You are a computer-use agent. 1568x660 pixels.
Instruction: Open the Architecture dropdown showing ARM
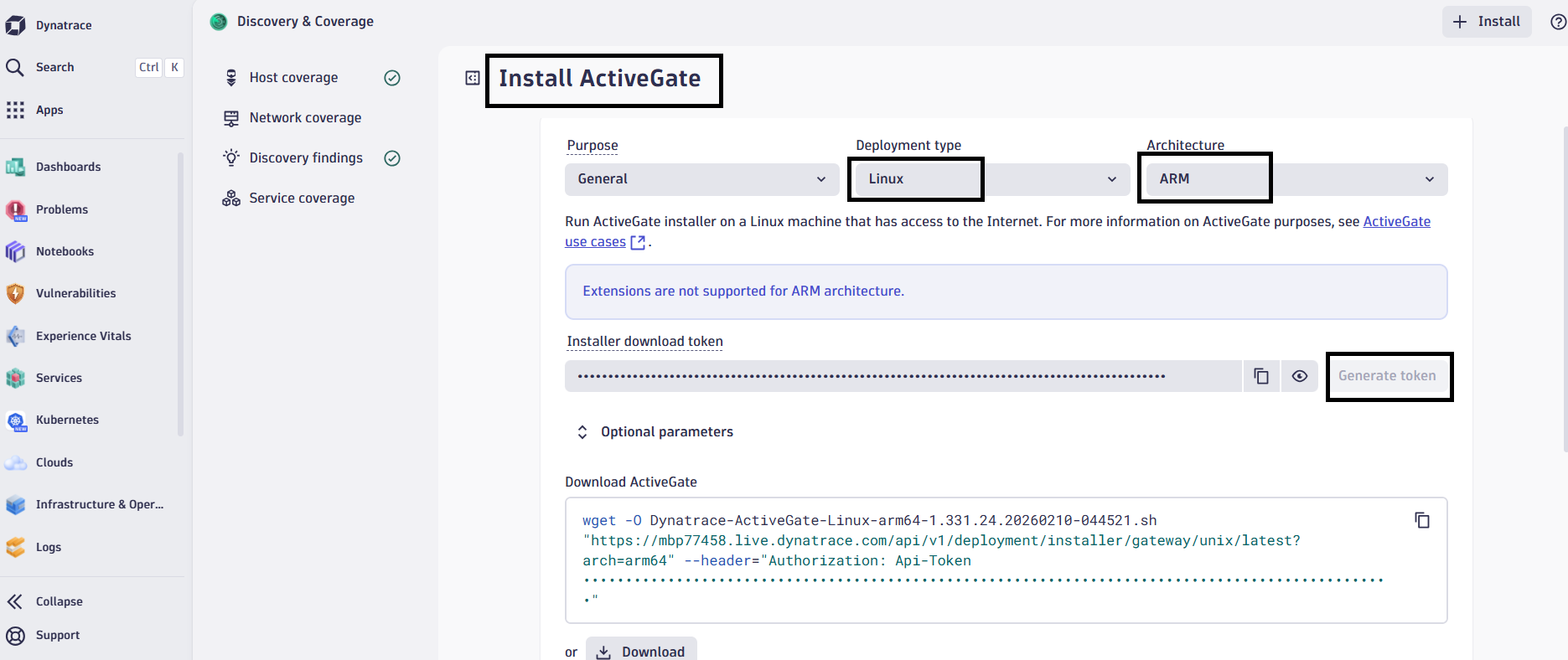[1296, 179]
